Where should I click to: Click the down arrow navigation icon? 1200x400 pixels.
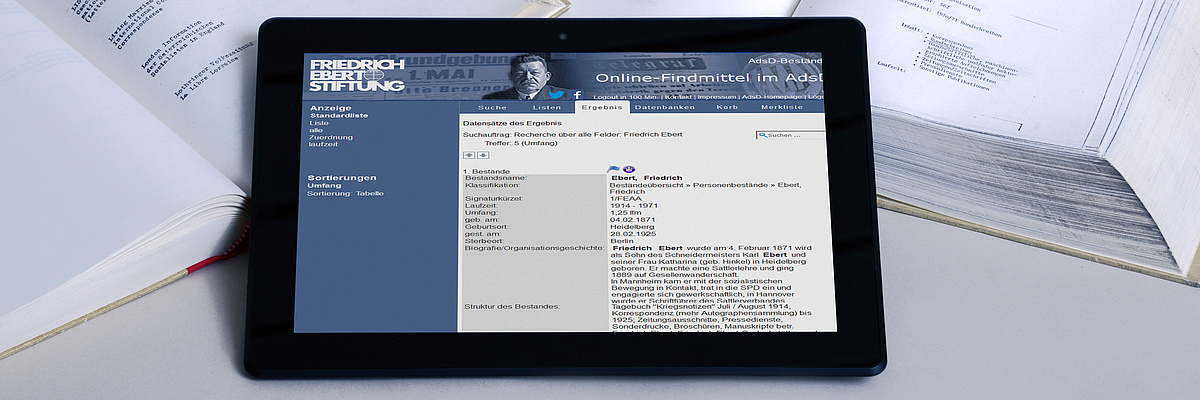tap(481, 155)
